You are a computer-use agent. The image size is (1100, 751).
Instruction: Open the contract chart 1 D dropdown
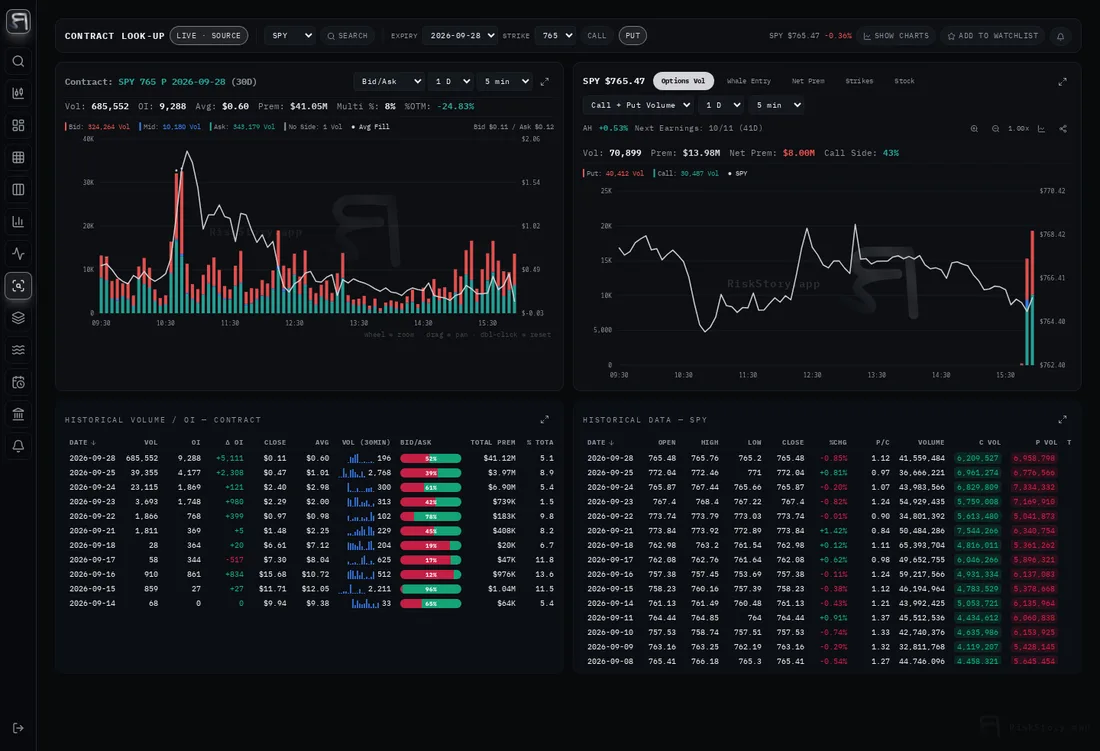point(450,82)
